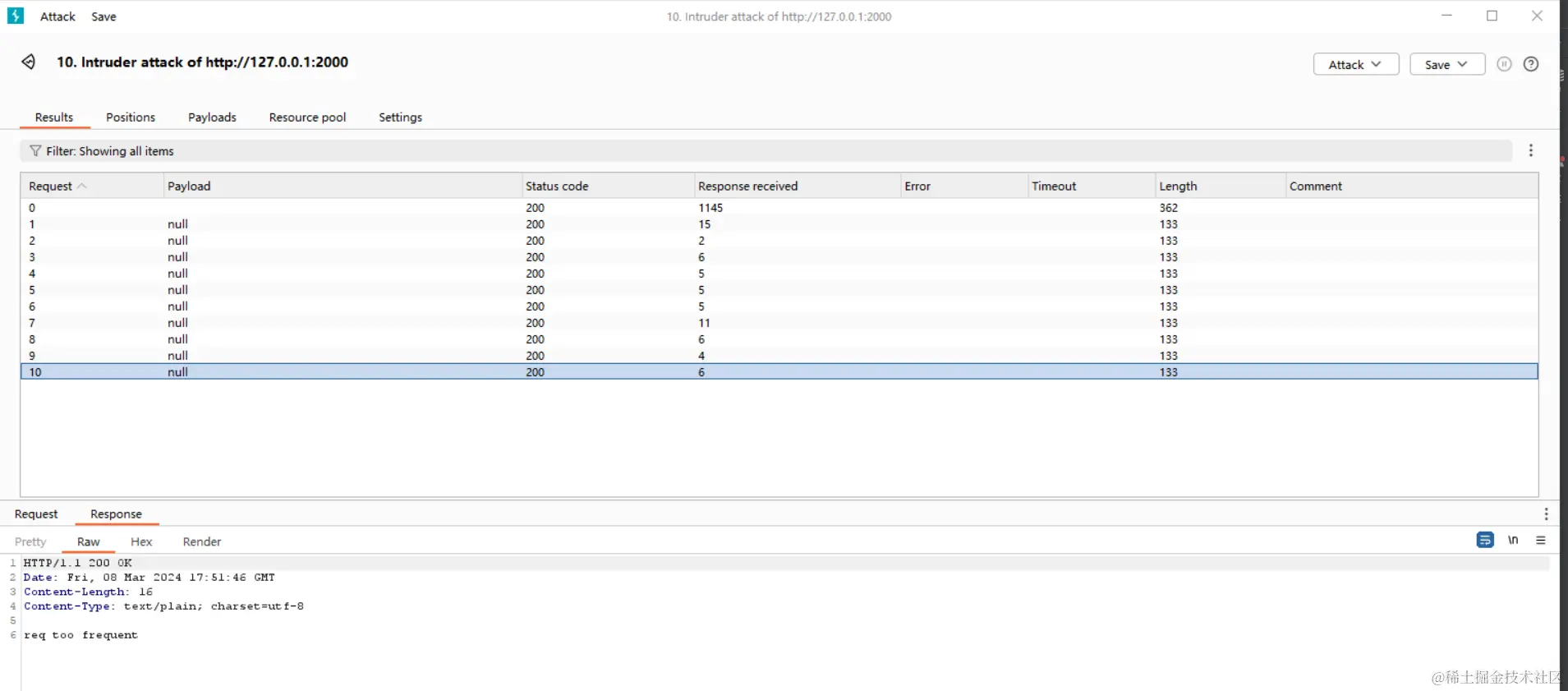Open the Save menu in the menu bar
Image resolution: width=1568 pixels, height=691 pixels.
[x=103, y=16]
